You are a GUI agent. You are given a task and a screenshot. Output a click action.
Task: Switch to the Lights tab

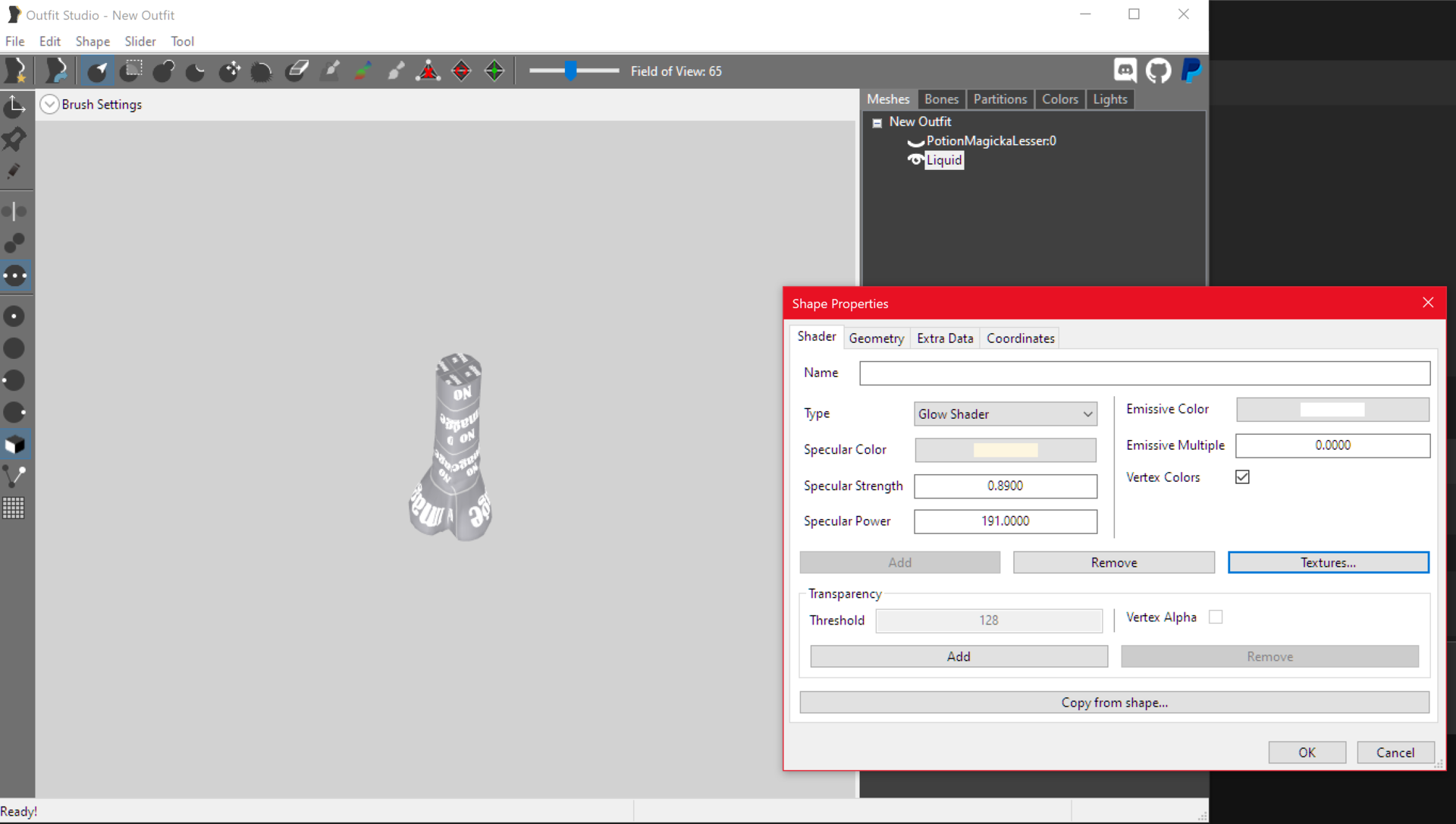pos(1110,99)
